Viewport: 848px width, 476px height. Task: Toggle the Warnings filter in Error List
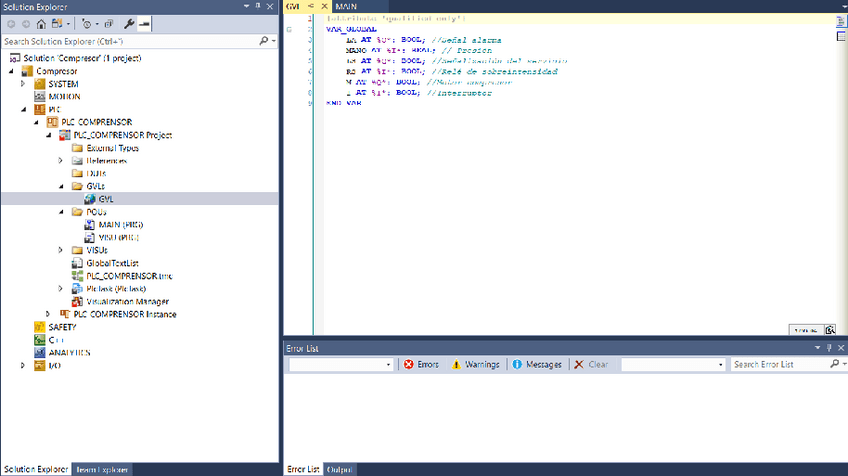coord(475,365)
